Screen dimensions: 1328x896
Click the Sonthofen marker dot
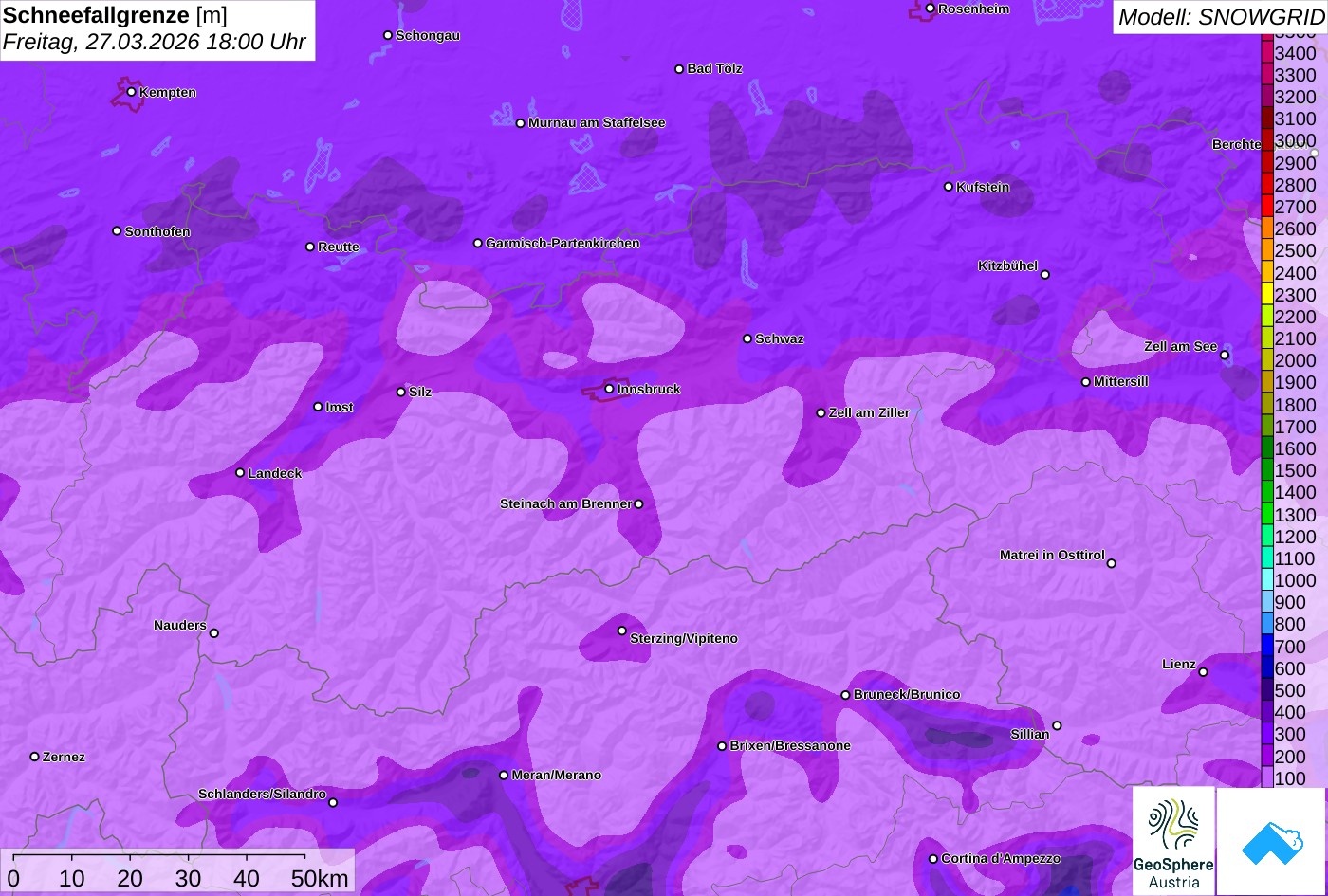[117, 231]
